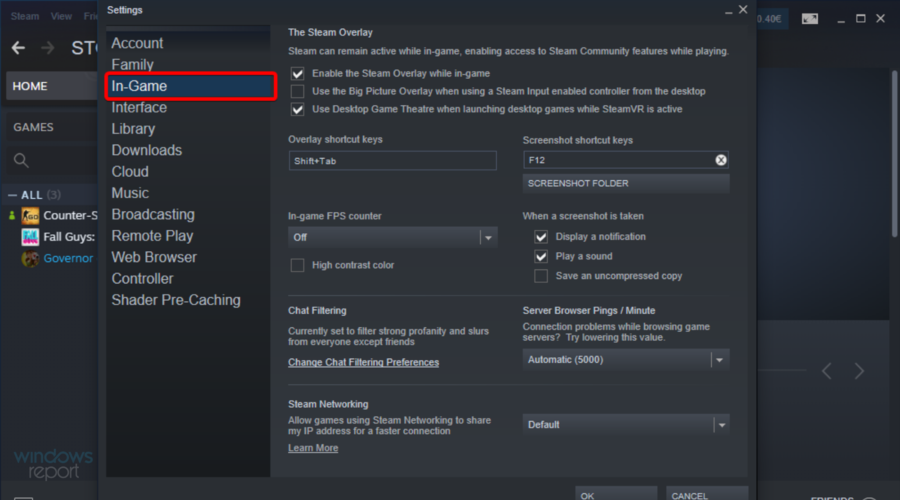Check the High contrast color option
Screen dimensions: 900x500
coord(297,265)
